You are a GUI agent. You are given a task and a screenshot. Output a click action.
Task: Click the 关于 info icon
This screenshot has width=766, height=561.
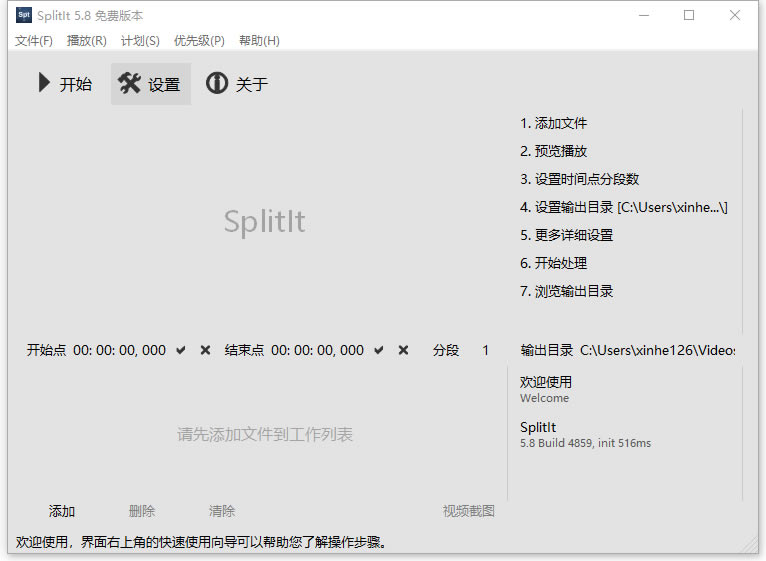(x=216, y=83)
